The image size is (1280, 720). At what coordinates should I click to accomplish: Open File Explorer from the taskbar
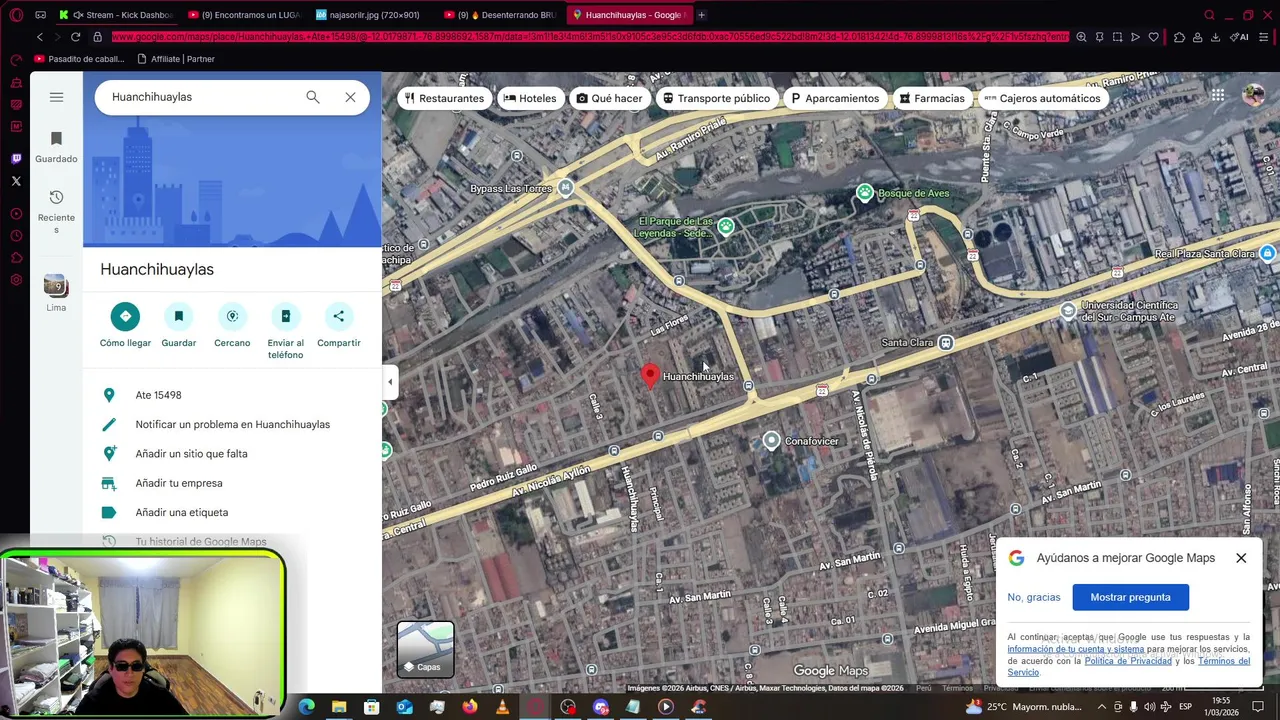point(339,707)
